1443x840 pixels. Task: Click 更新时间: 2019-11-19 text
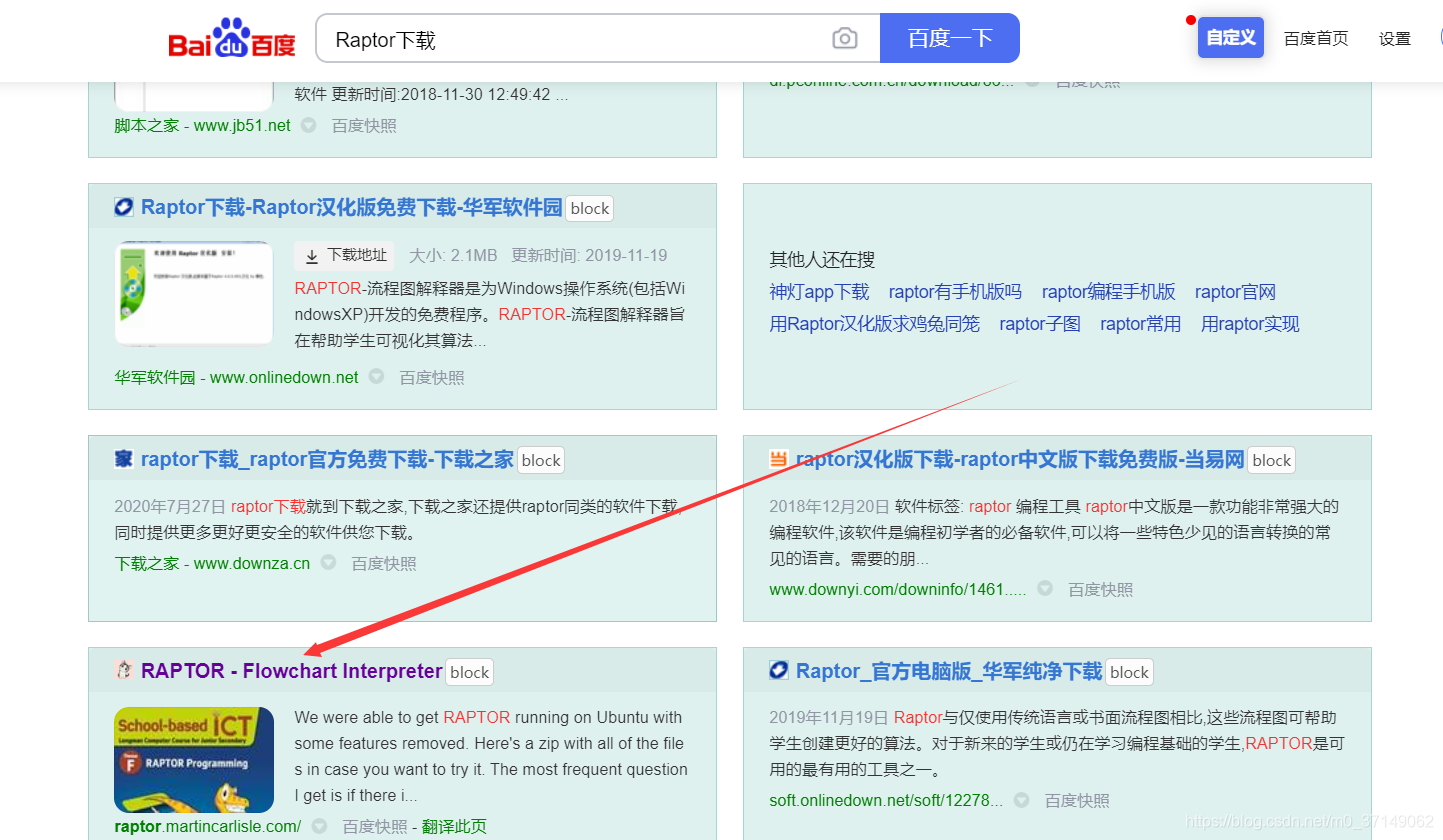click(589, 255)
